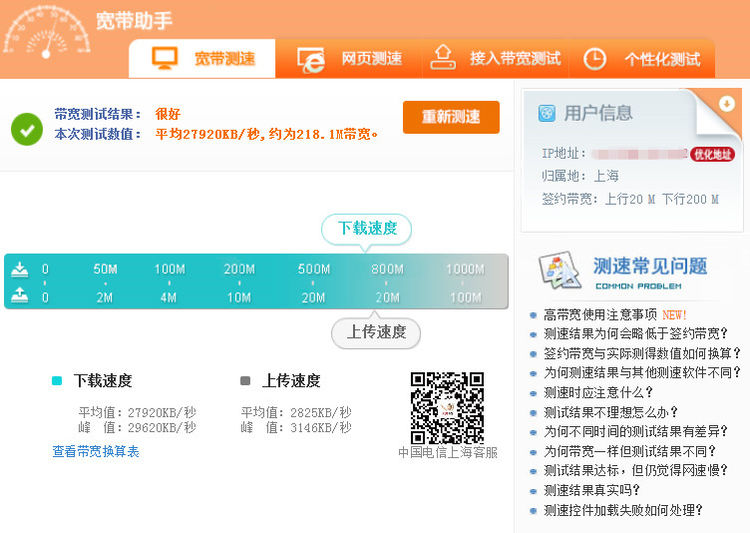Open 测速结果真实吗 link
The width and height of the screenshot is (750, 533).
[x=592, y=490]
